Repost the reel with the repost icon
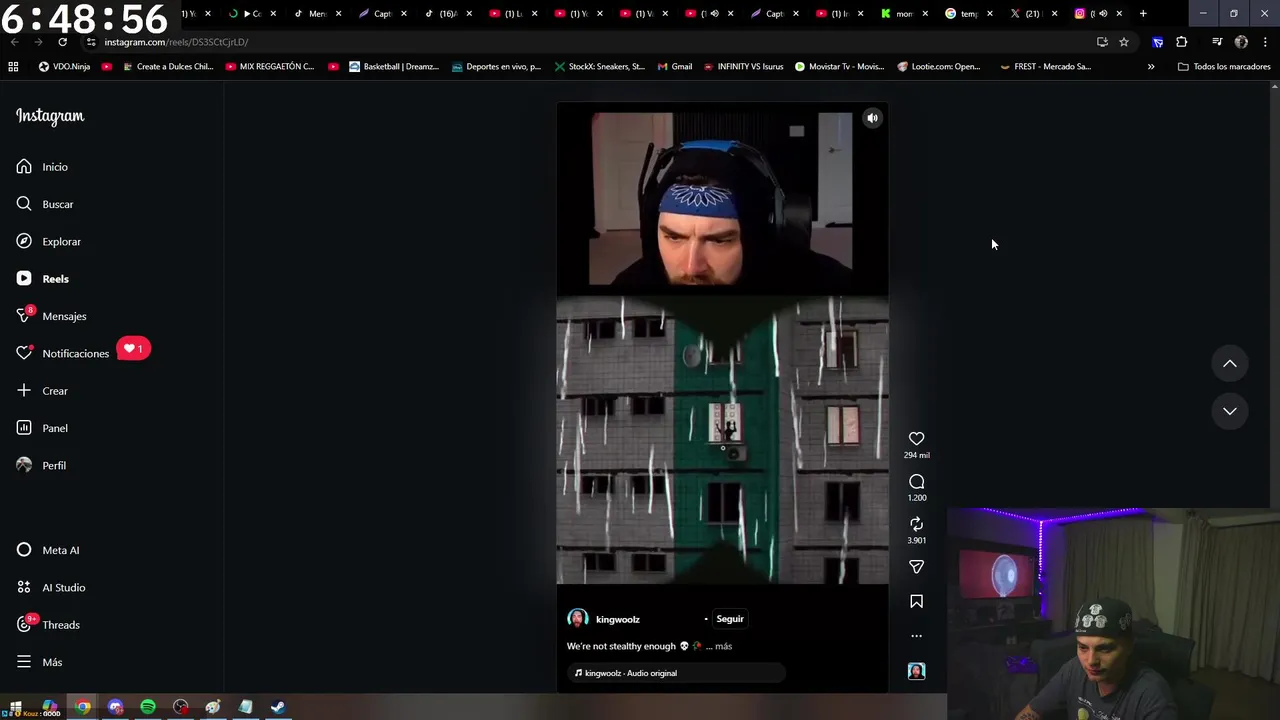This screenshot has height=720, width=1280. [x=916, y=524]
